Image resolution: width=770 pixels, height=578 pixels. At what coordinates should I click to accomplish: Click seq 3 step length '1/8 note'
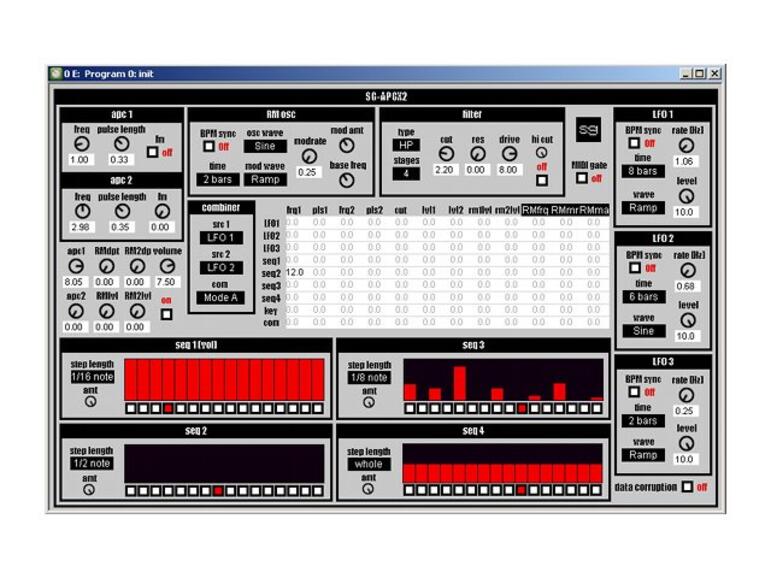pyautogui.click(x=369, y=378)
